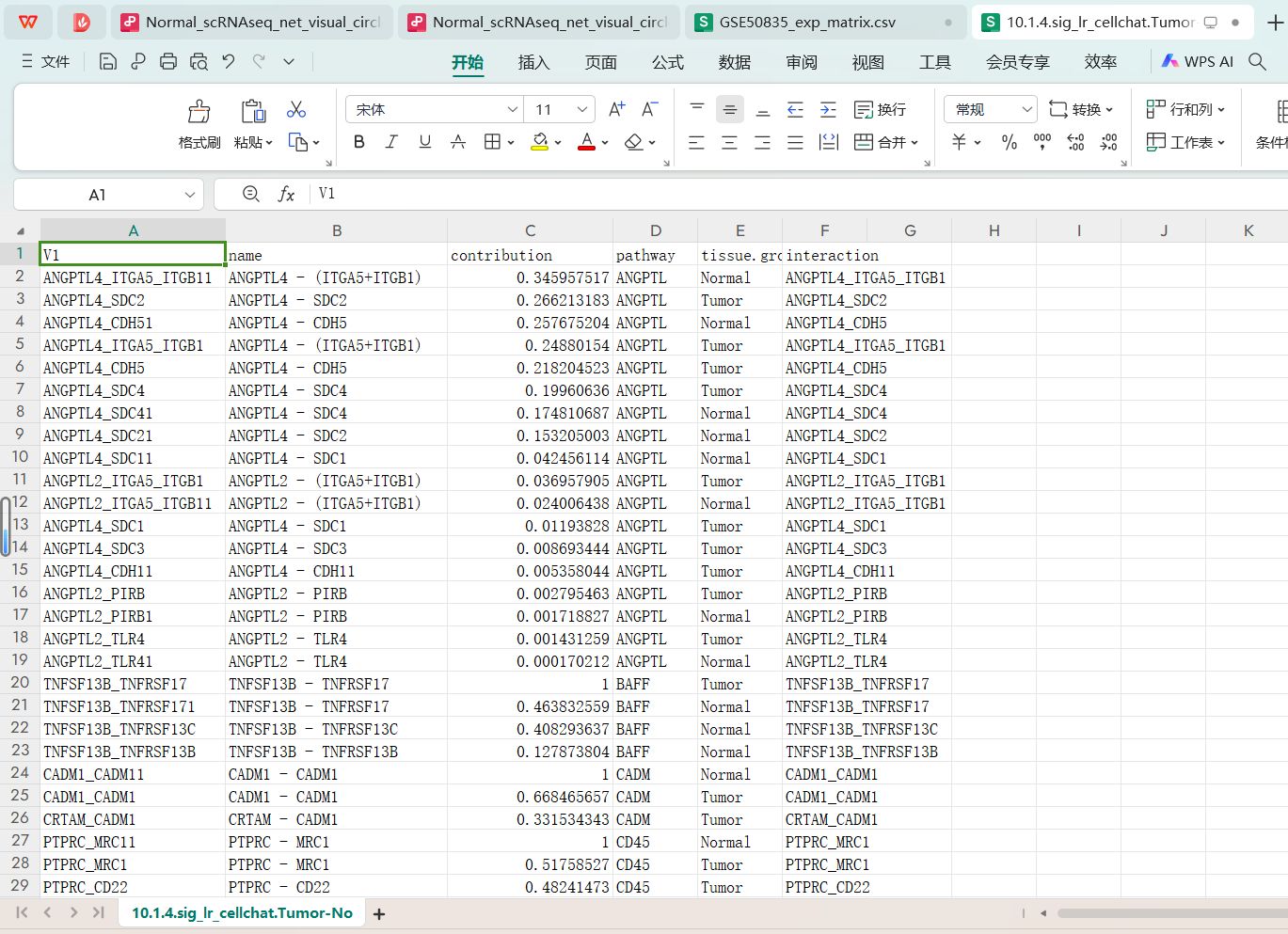Open the font size dropdown

pyautogui.click(x=582, y=109)
